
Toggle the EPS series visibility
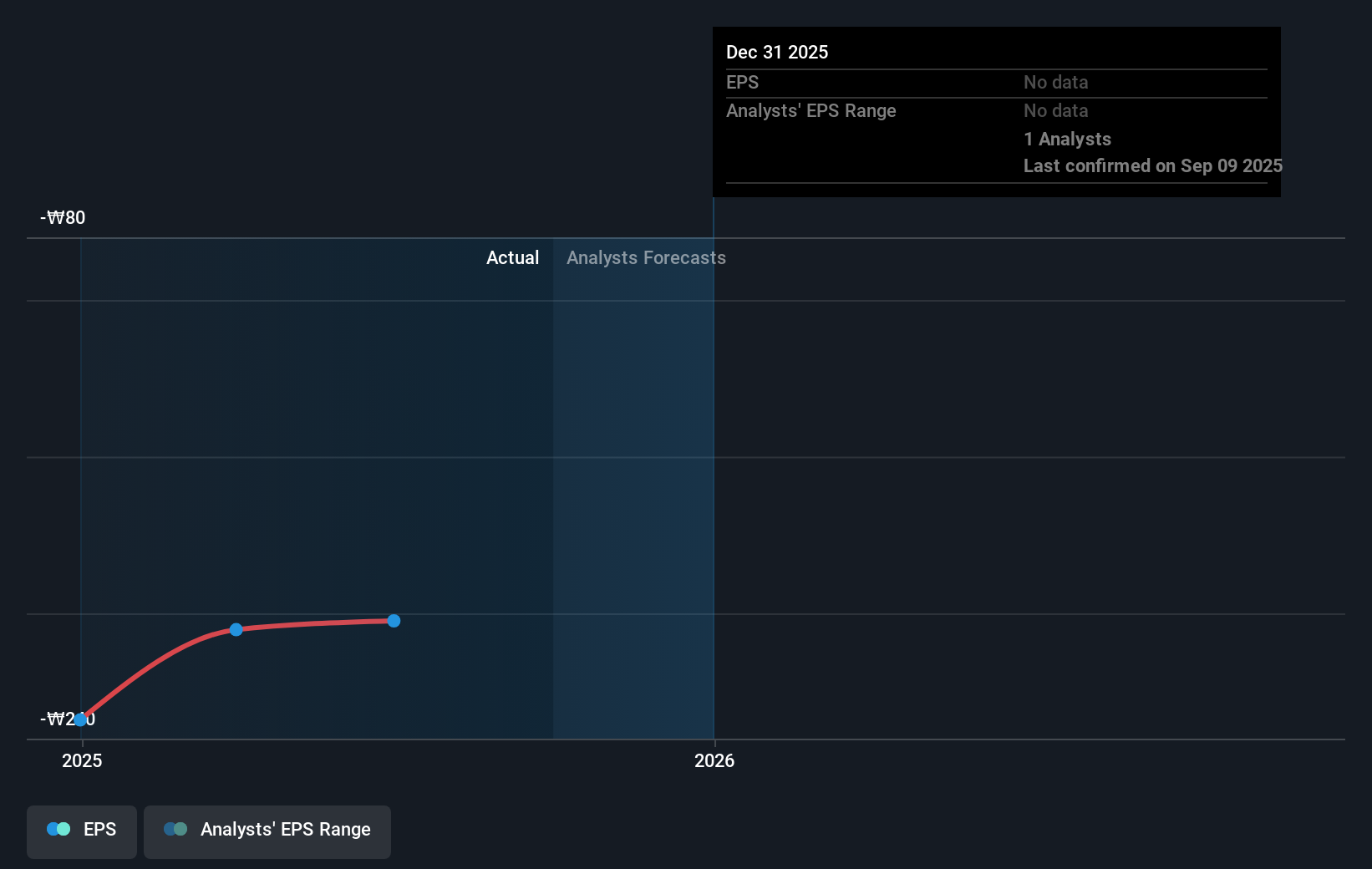coord(81,831)
